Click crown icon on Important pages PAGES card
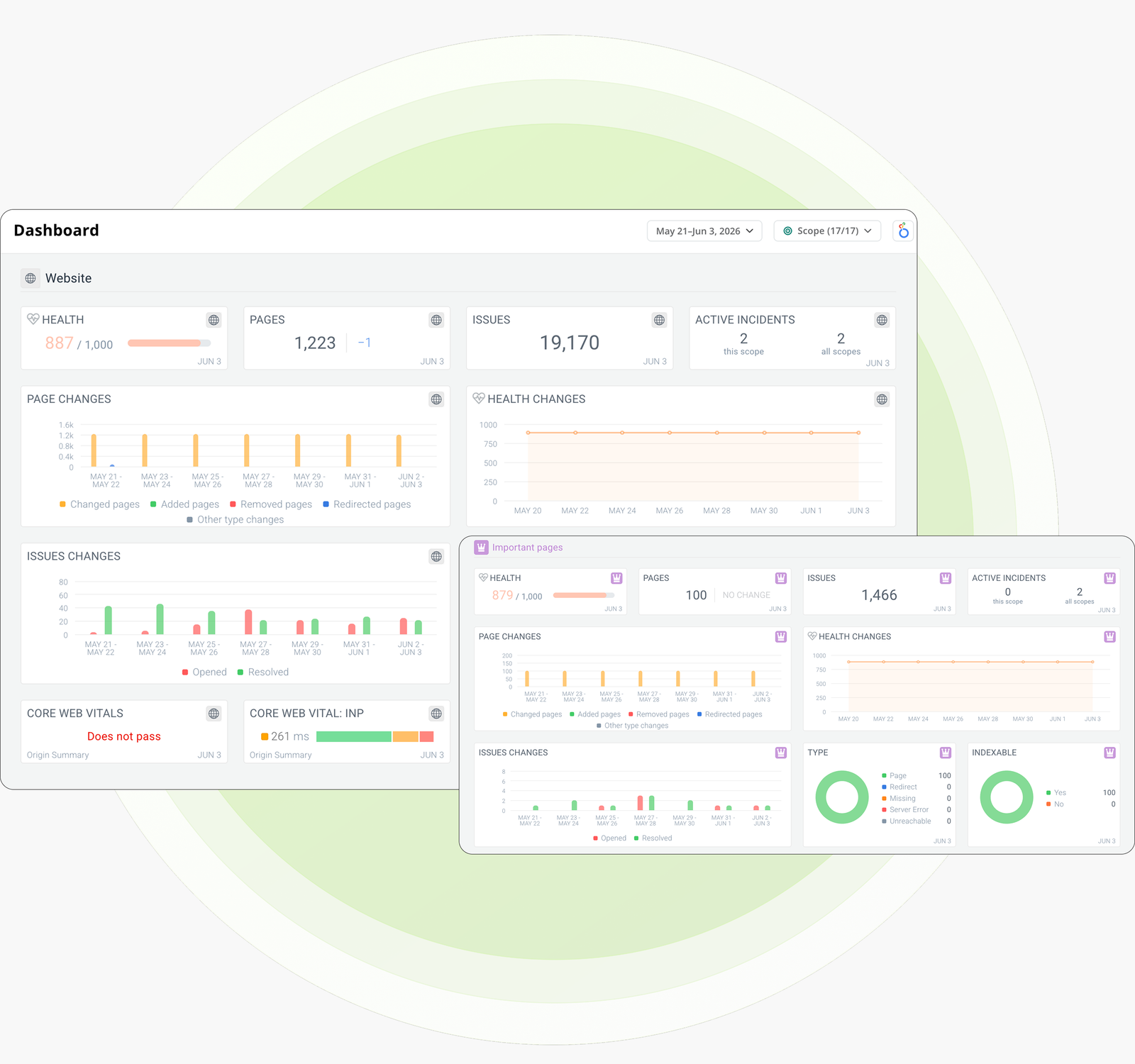This screenshot has width=1135, height=1064. tap(781, 578)
